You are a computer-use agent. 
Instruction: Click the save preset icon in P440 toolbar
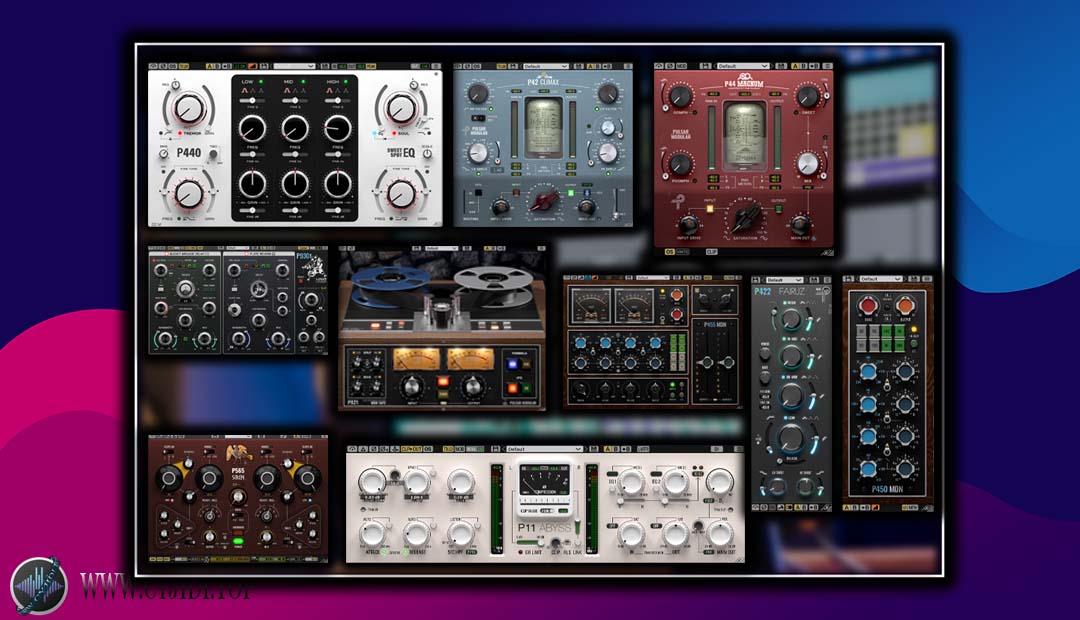tap(264, 66)
